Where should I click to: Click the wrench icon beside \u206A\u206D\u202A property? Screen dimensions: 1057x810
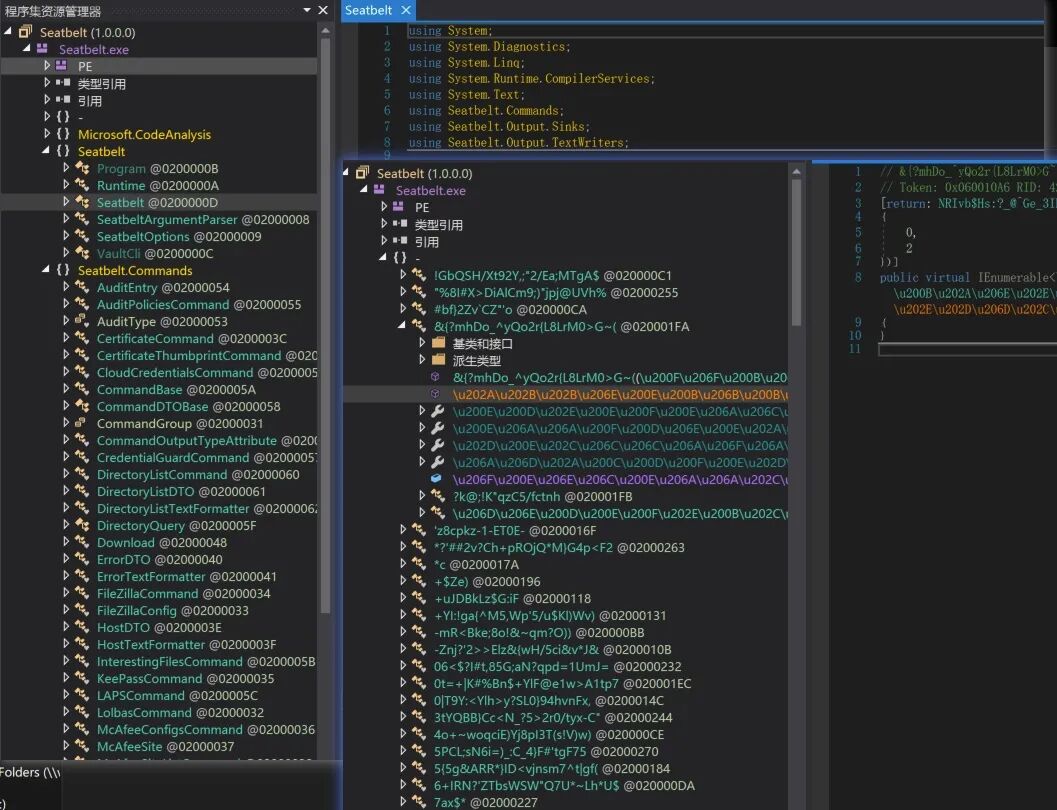click(437, 462)
